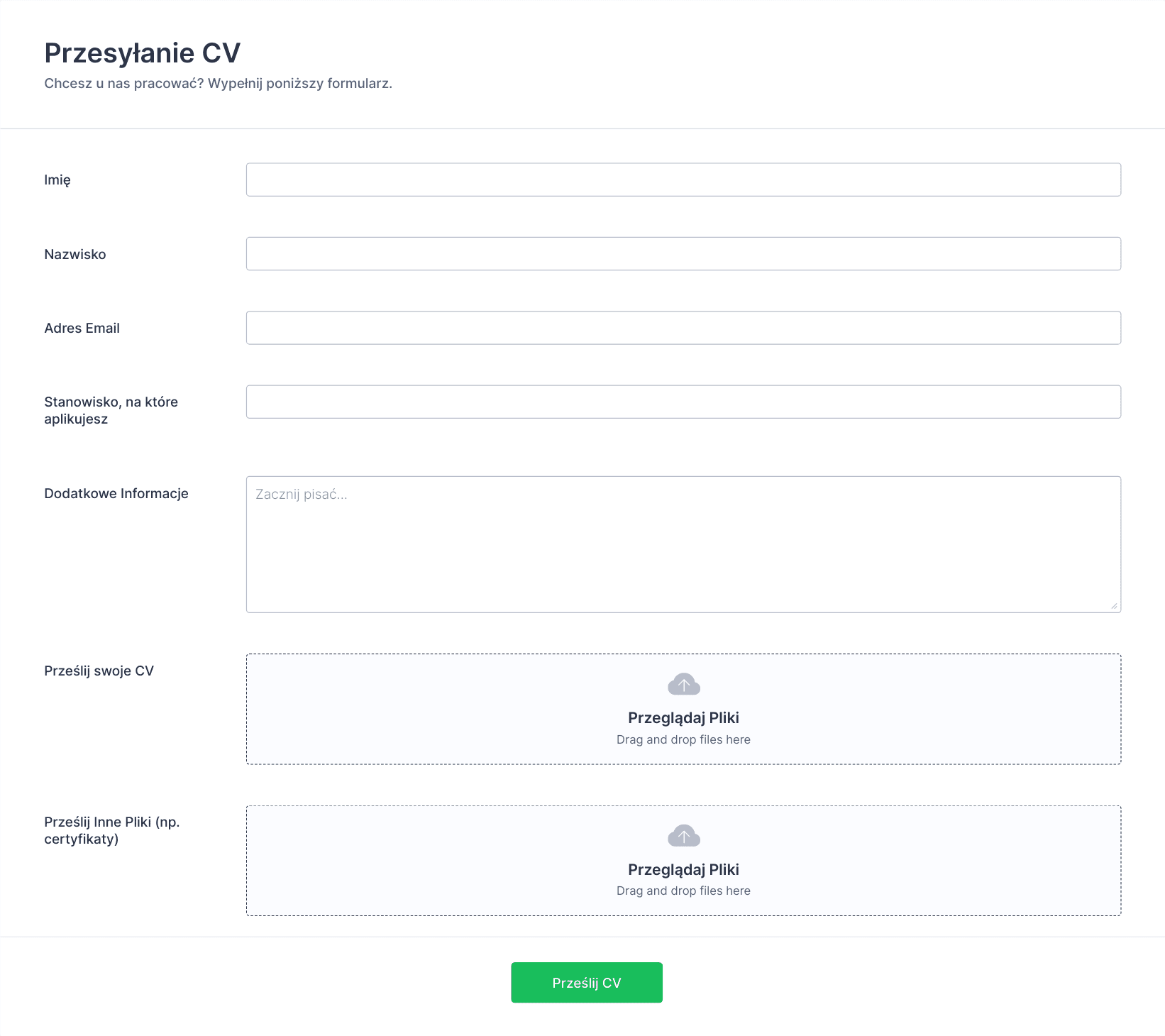Image resolution: width=1165 pixels, height=1036 pixels.
Task: Grab the textarea resize handle corner
Action: tap(1114, 606)
